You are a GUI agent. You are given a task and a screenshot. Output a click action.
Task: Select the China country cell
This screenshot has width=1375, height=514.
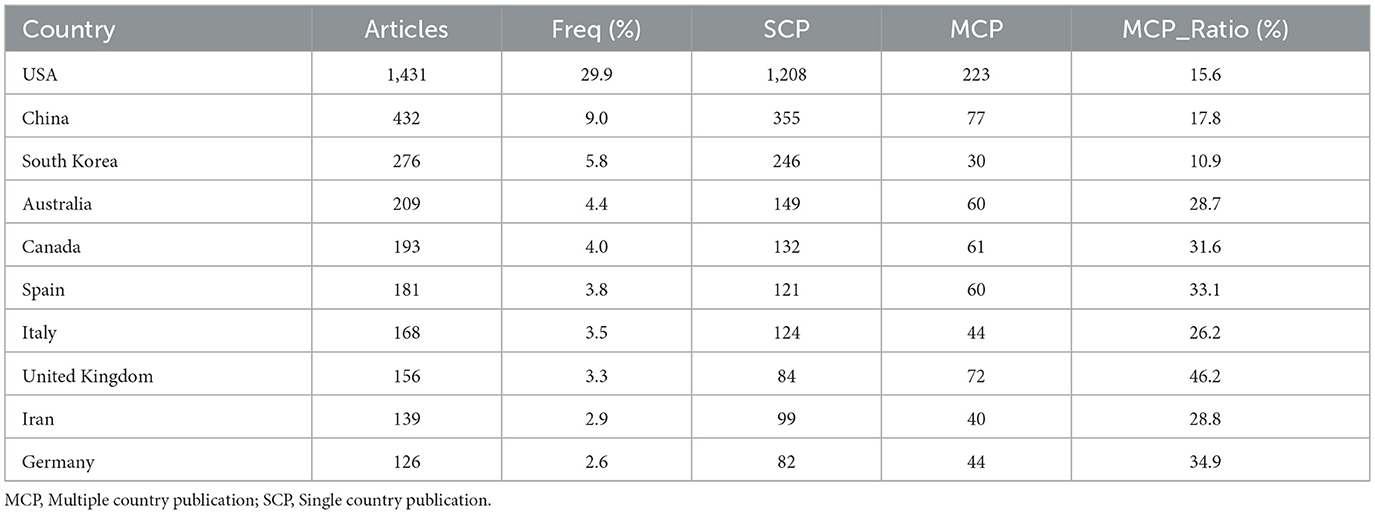[x=44, y=118]
